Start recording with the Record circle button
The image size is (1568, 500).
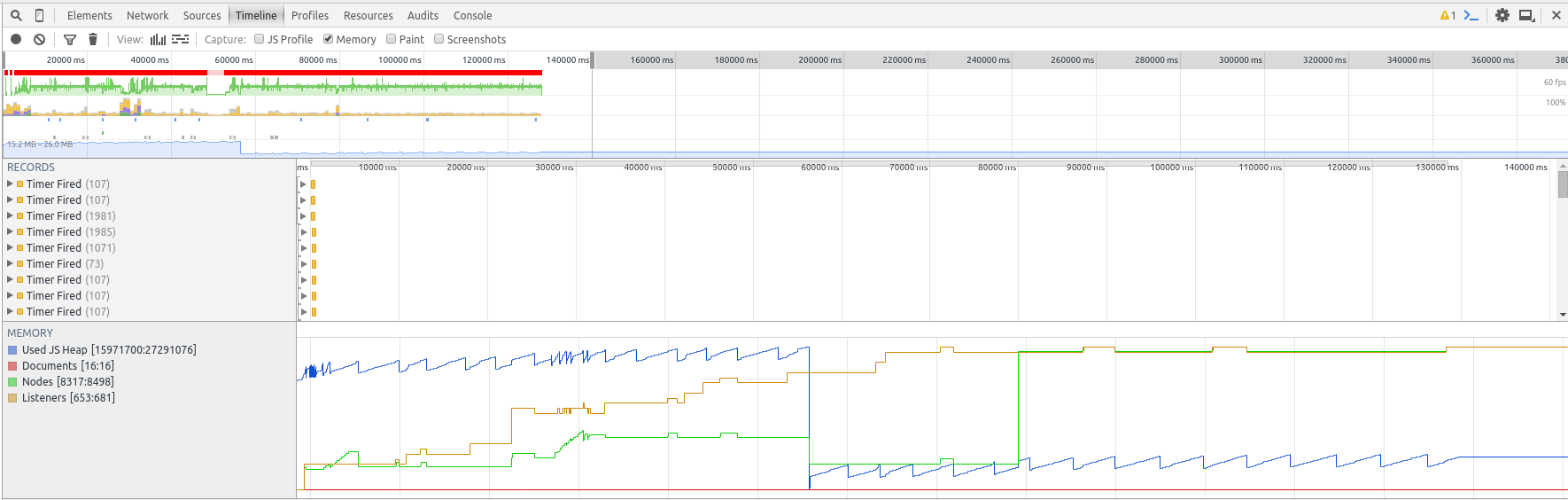[16, 39]
